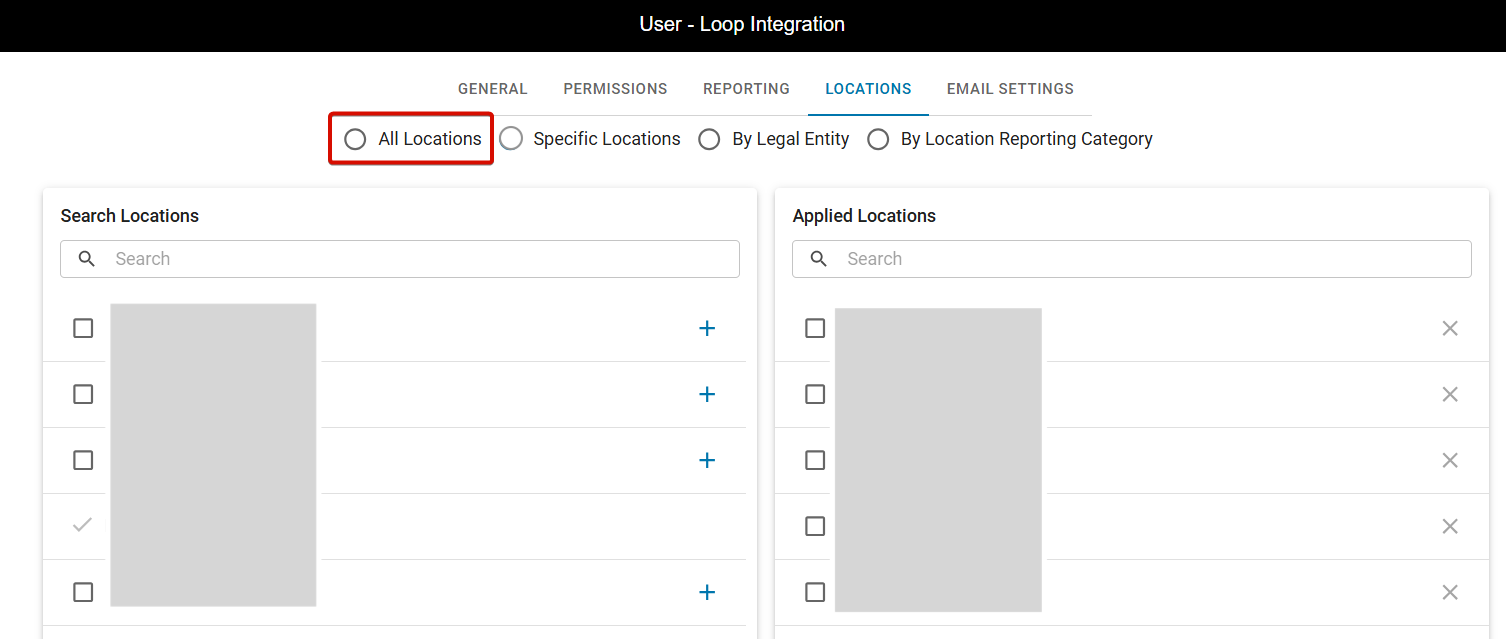Screen dimensions: 1506x639
Task: Click the plus icon in last Search Locations row
Action: tap(707, 592)
